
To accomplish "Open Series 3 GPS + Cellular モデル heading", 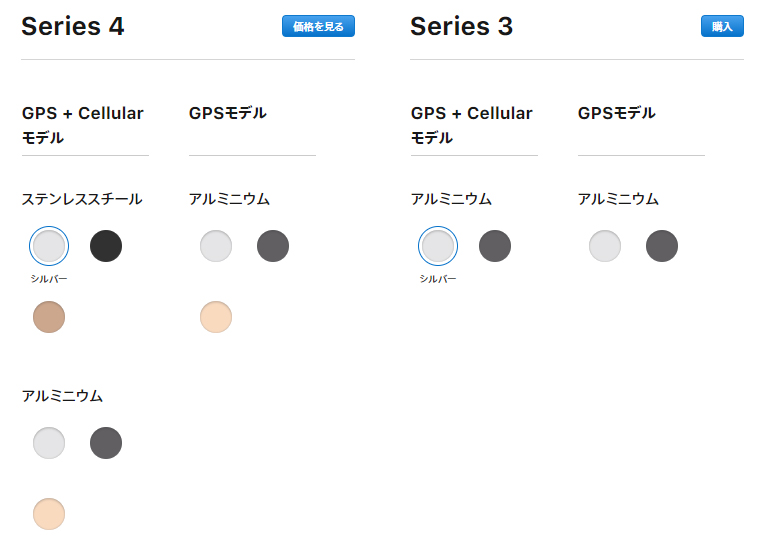I will [472, 125].
